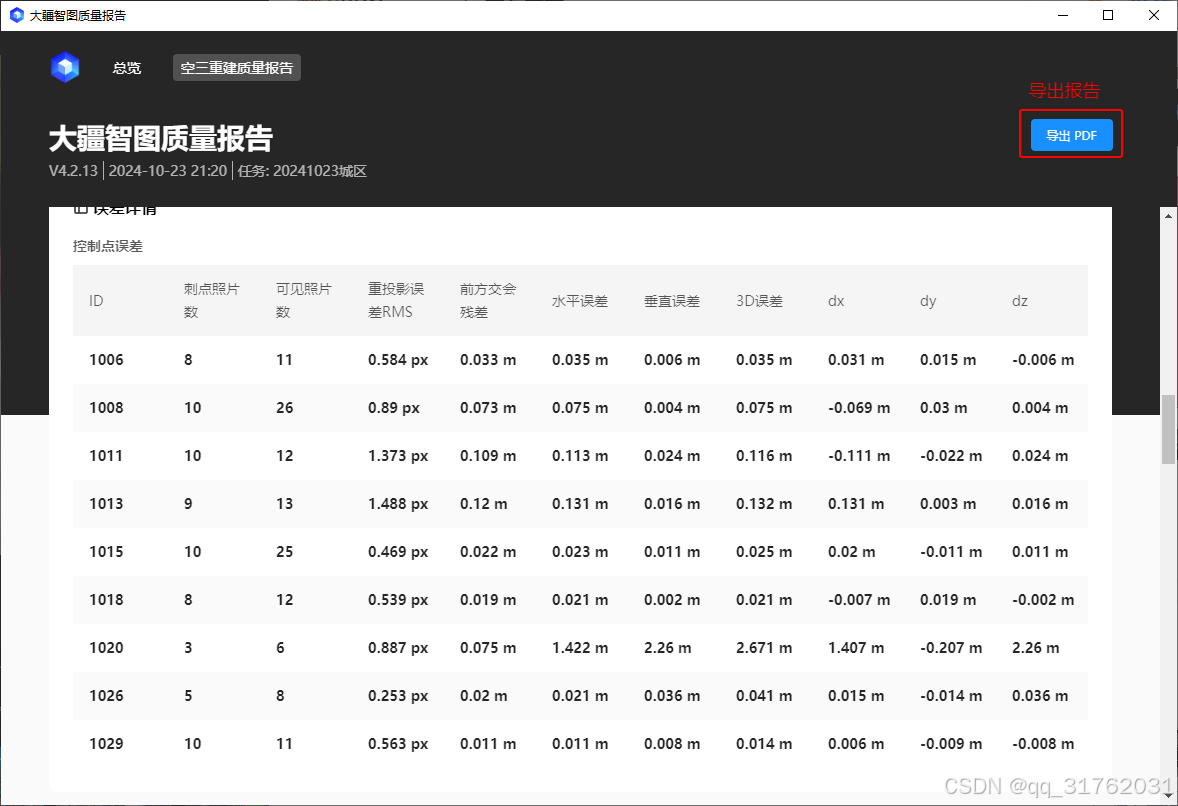
Task: Click the 0.014 m 3D error value
Action: (764, 744)
